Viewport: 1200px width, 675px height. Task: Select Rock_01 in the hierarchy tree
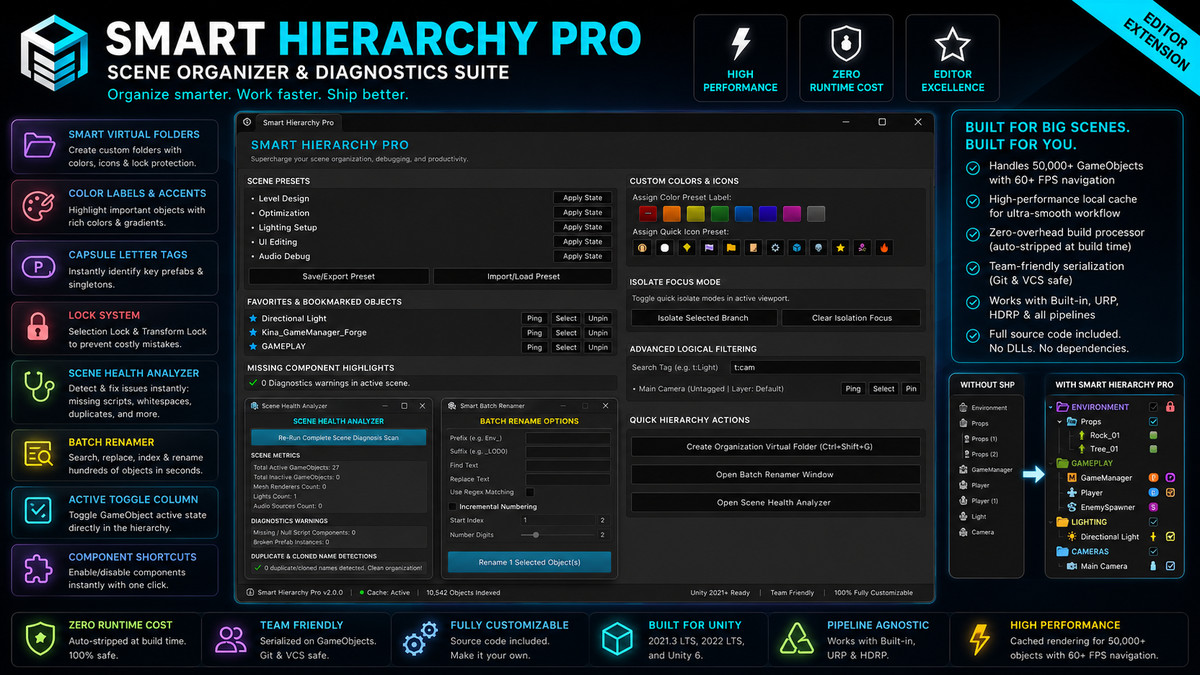[x=1105, y=436]
